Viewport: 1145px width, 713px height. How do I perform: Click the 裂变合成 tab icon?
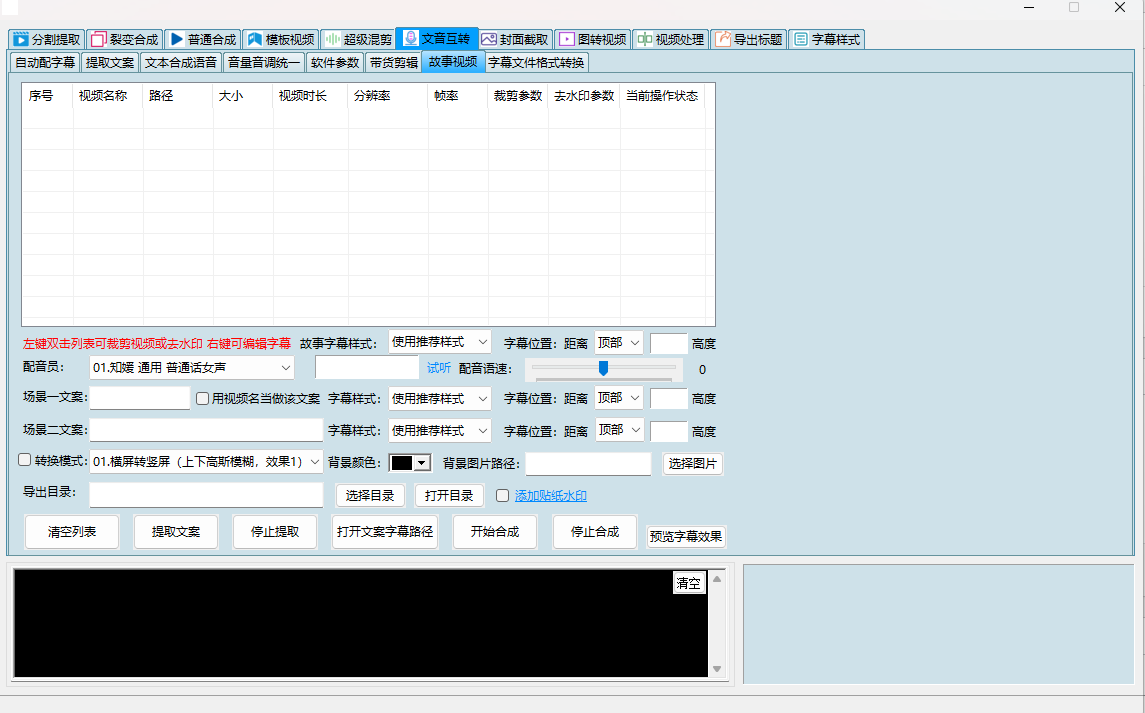(x=98, y=40)
